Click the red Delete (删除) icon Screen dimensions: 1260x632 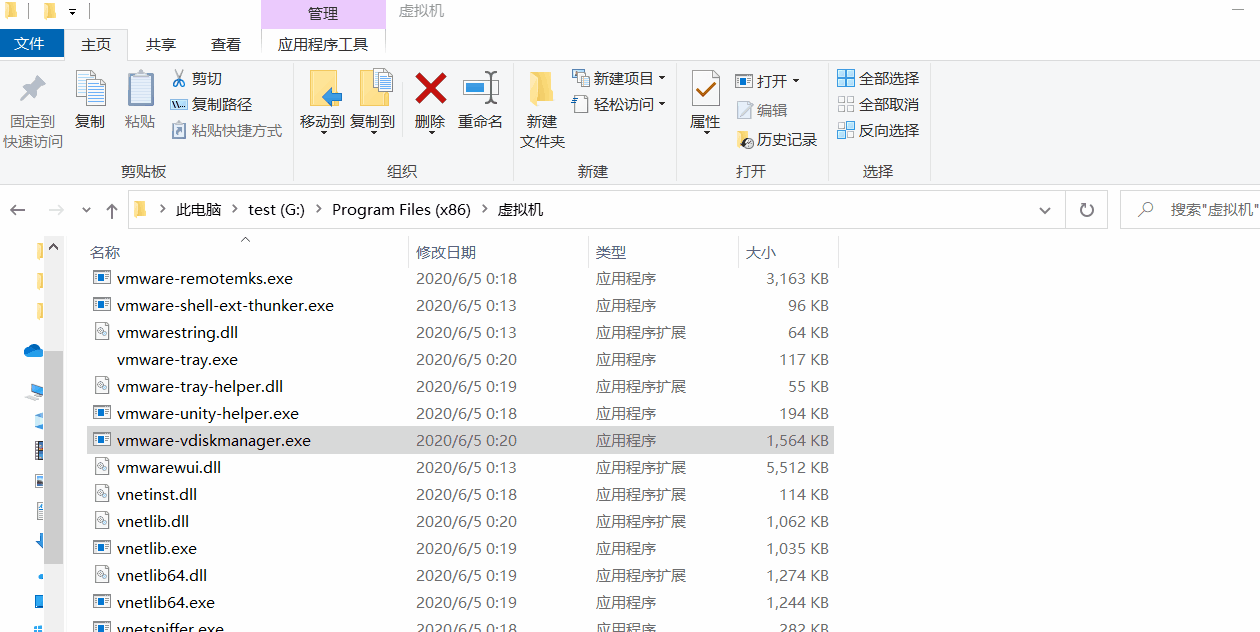(430, 88)
